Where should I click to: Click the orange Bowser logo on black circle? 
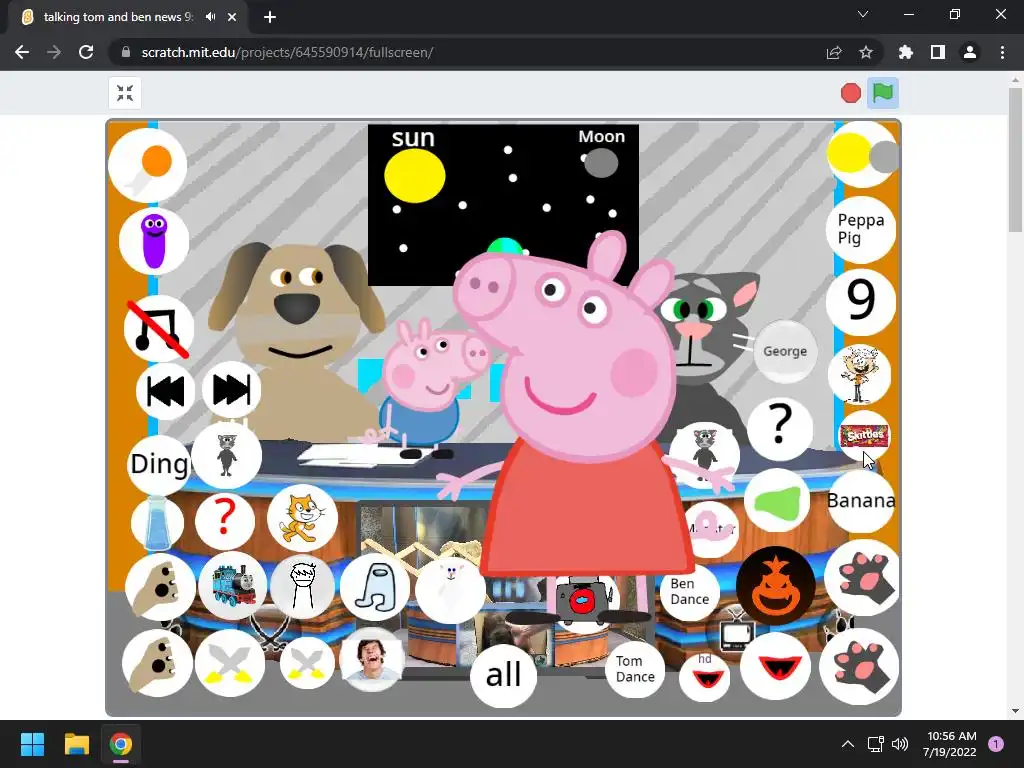pyautogui.click(x=776, y=586)
